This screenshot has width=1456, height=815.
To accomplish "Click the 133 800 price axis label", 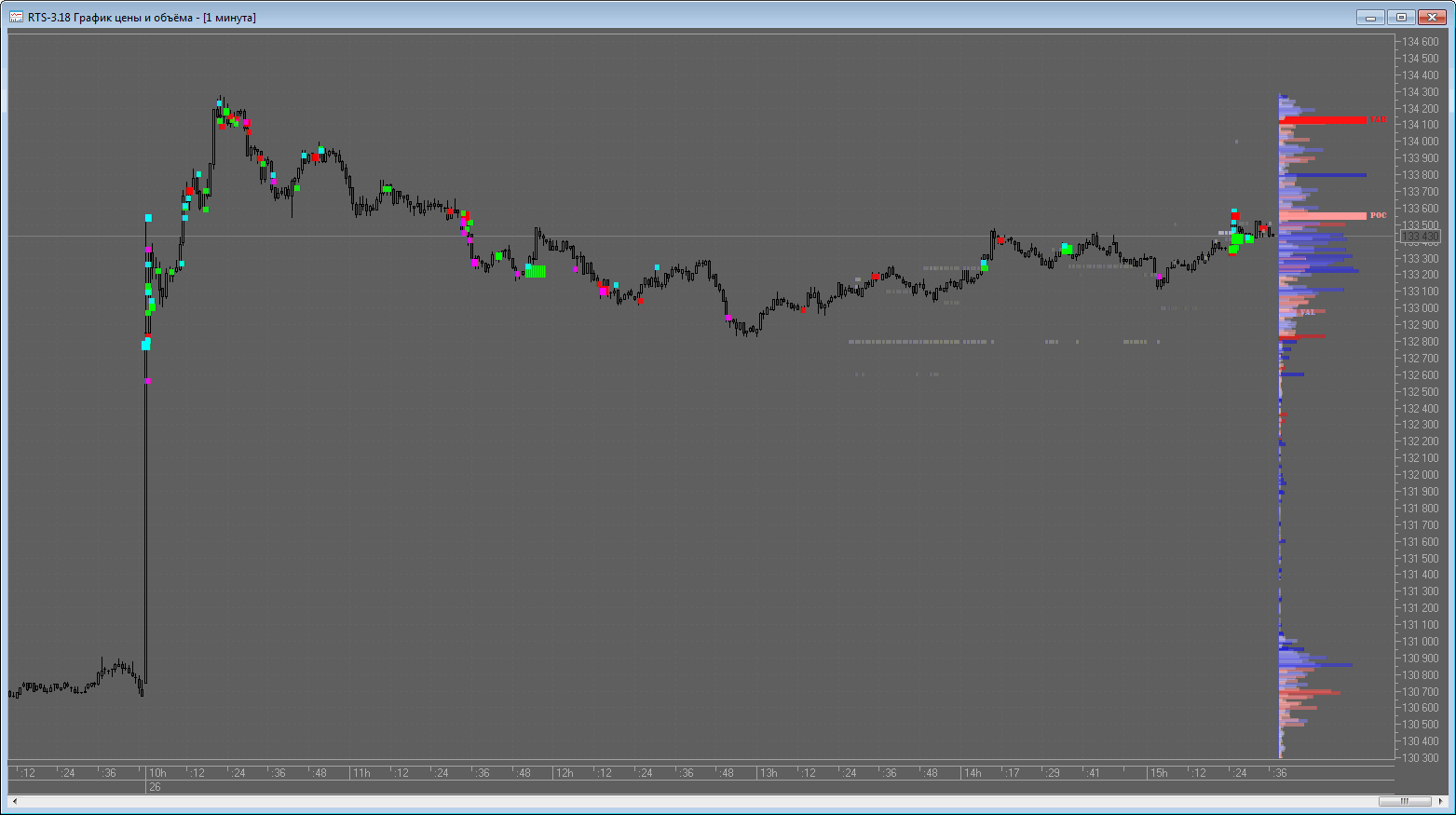I will pyautogui.click(x=1421, y=175).
